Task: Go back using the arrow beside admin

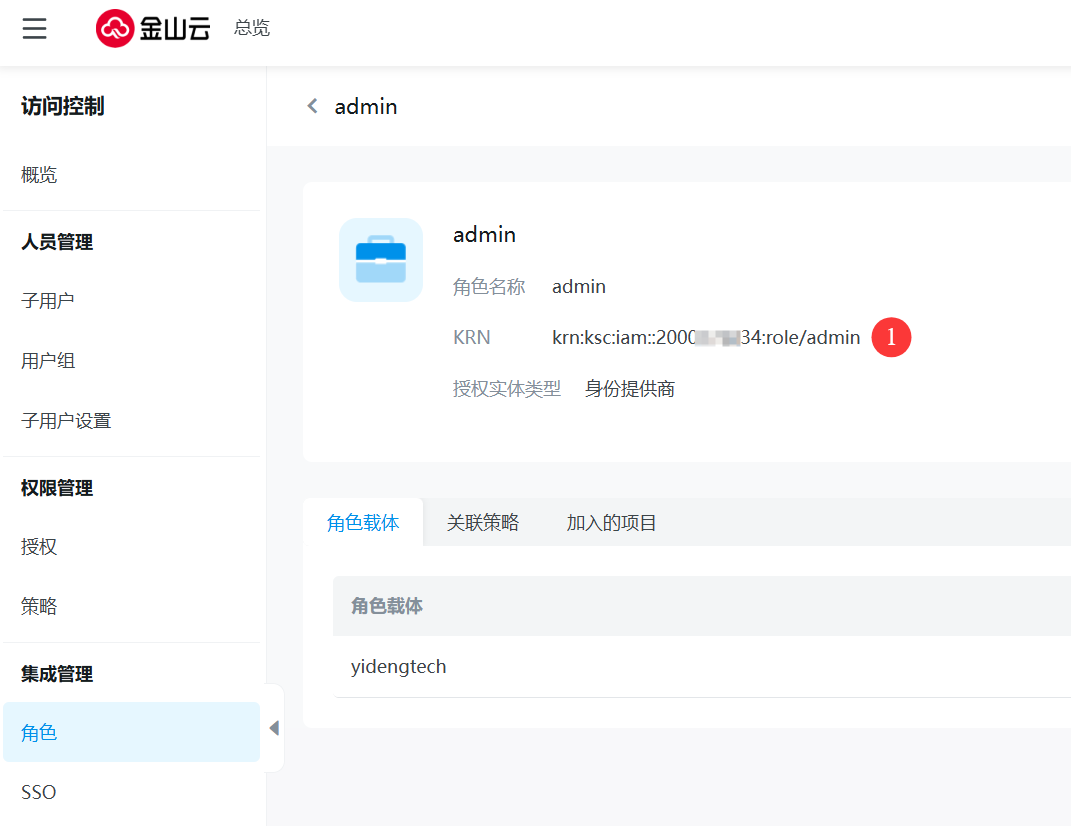Action: pyautogui.click(x=313, y=106)
